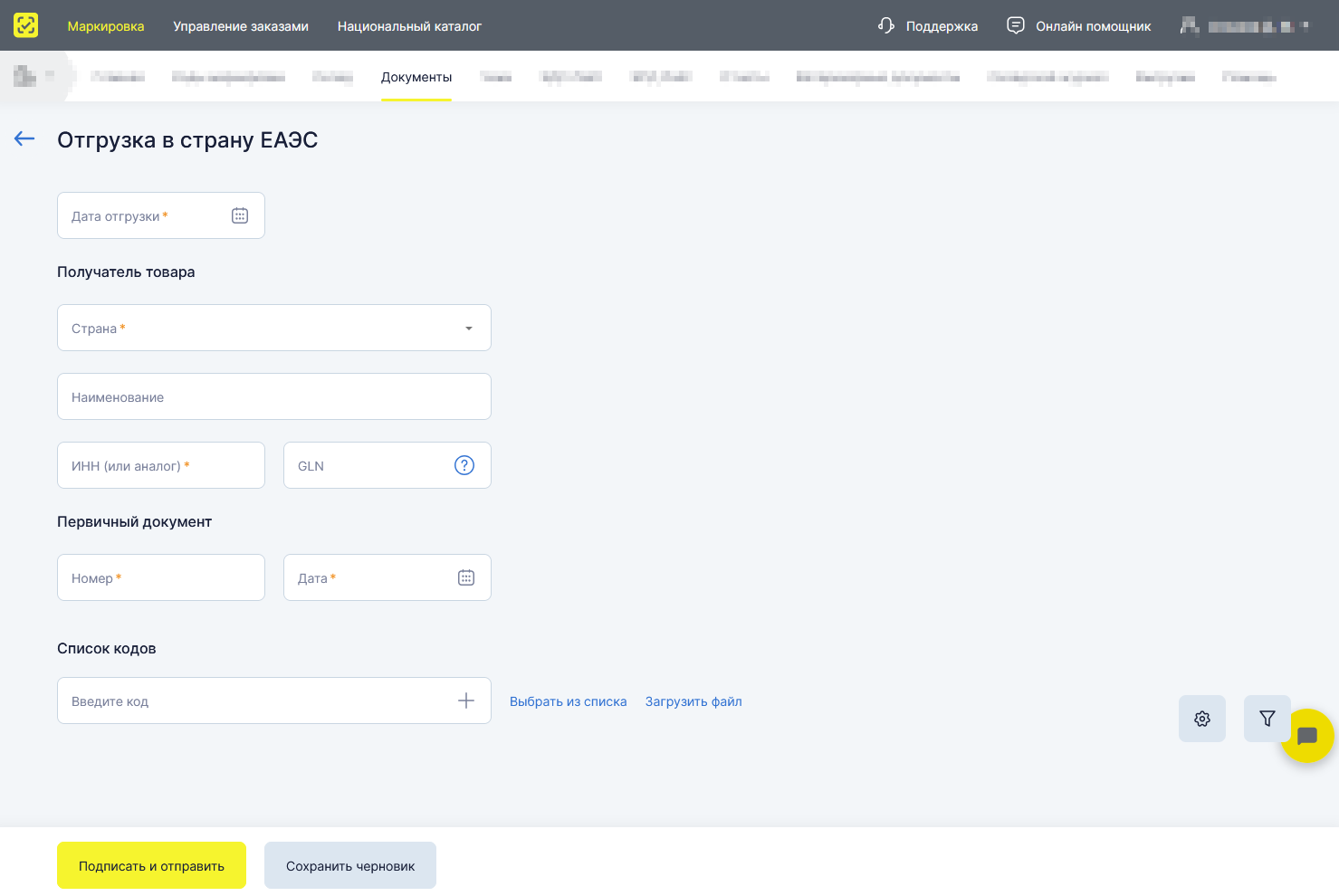Image resolution: width=1339 pixels, height=896 pixels.
Task: Open Поддержка link in header
Action: pyautogui.click(x=942, y=26)
